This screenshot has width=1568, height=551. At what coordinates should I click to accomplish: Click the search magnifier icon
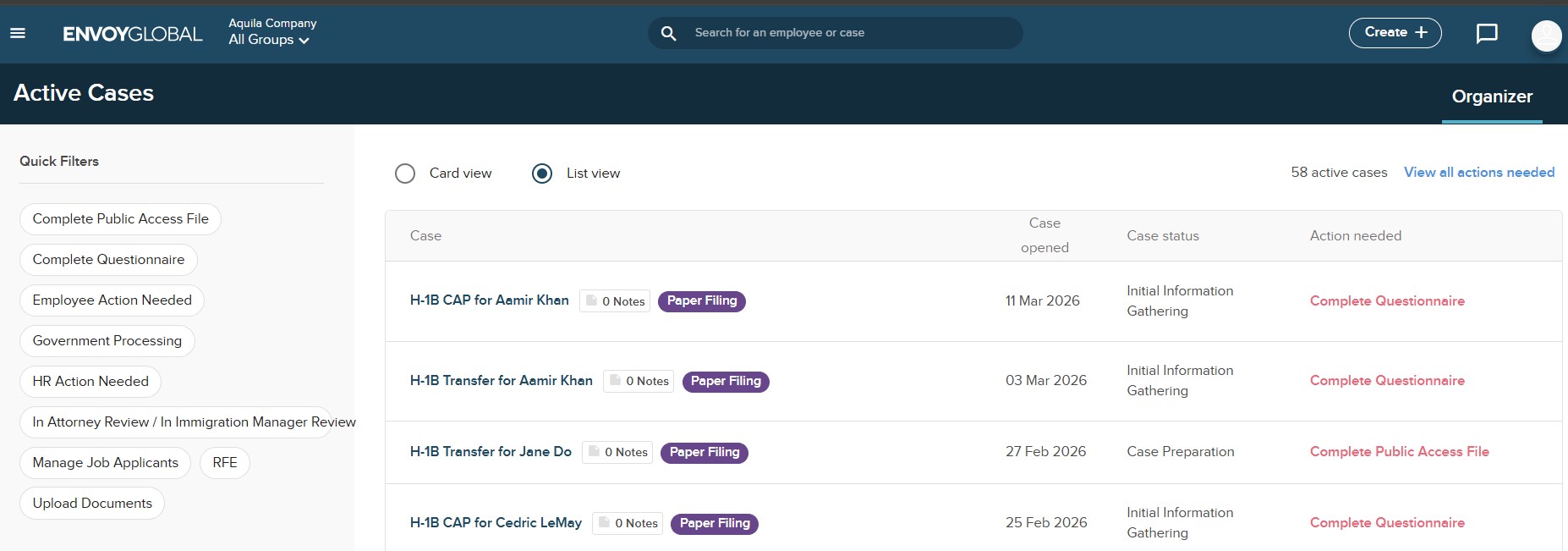click(668, 33)
